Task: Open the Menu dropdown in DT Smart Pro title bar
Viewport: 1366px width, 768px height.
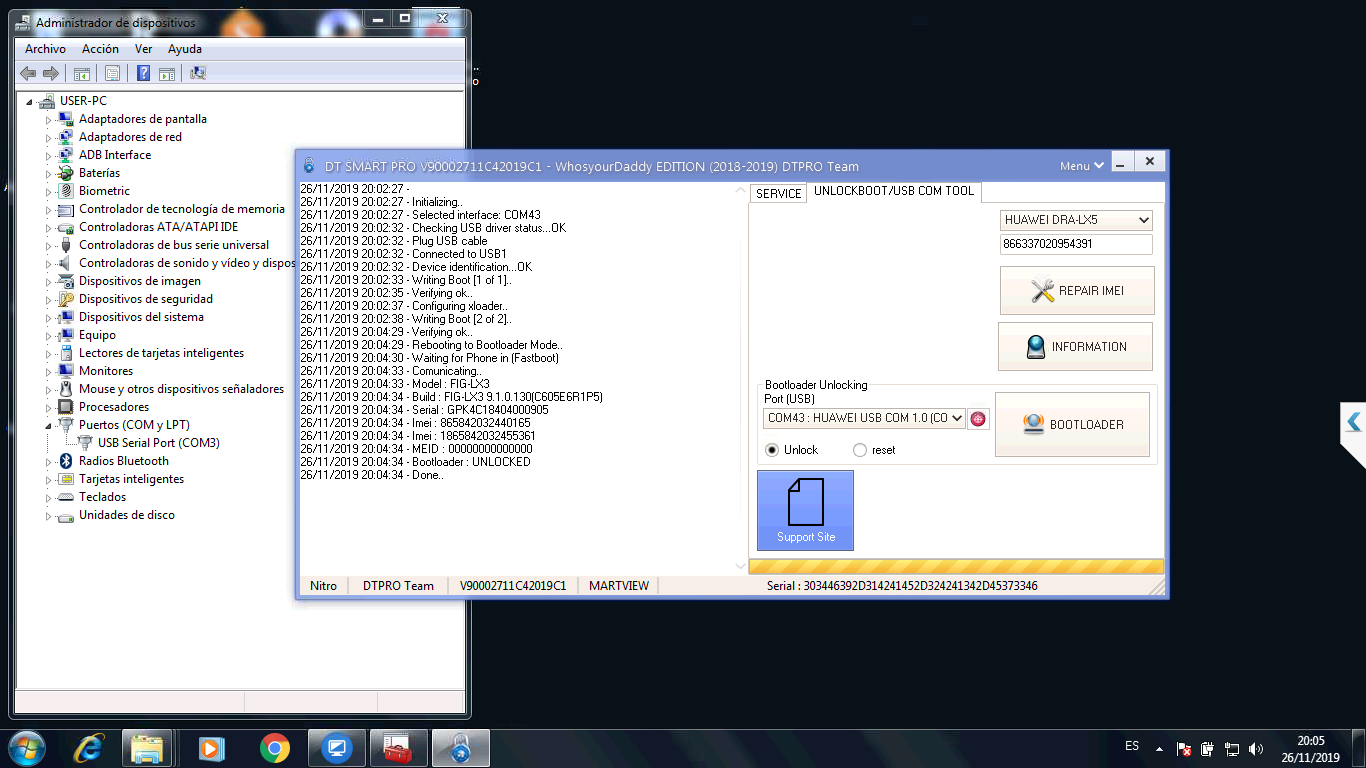Action: (1082, 166)
